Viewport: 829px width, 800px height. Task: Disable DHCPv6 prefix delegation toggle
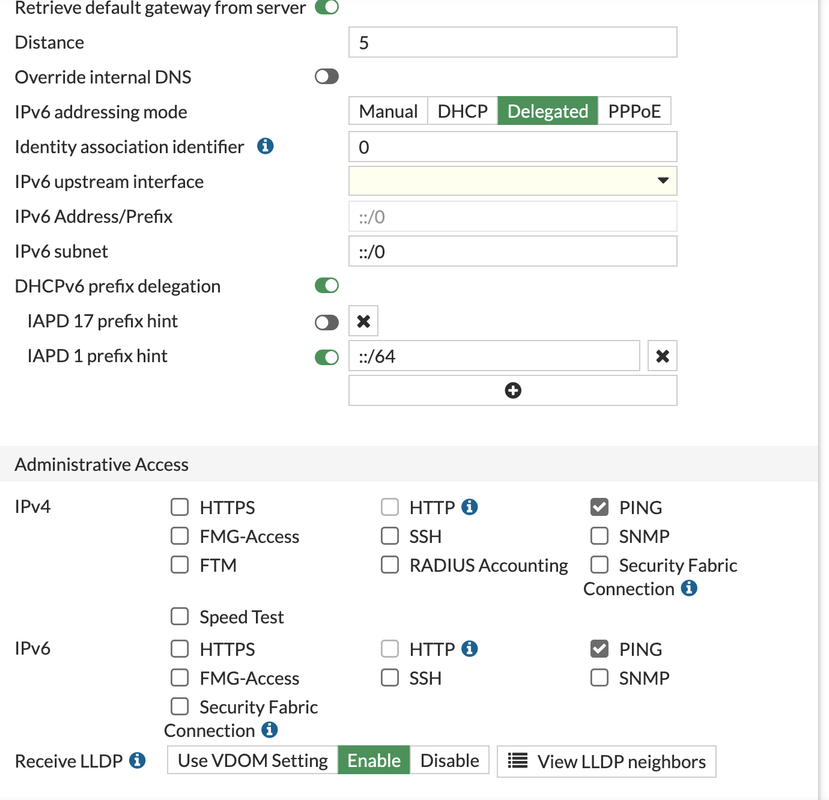(327, 286)
